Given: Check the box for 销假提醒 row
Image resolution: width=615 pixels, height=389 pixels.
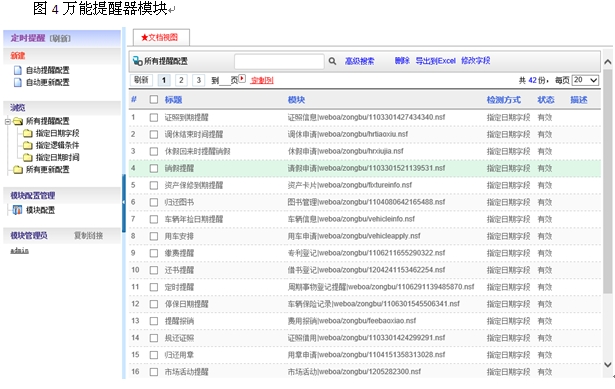Looking at the screenshot, I should pyautogui.click(x=154, y=169).
